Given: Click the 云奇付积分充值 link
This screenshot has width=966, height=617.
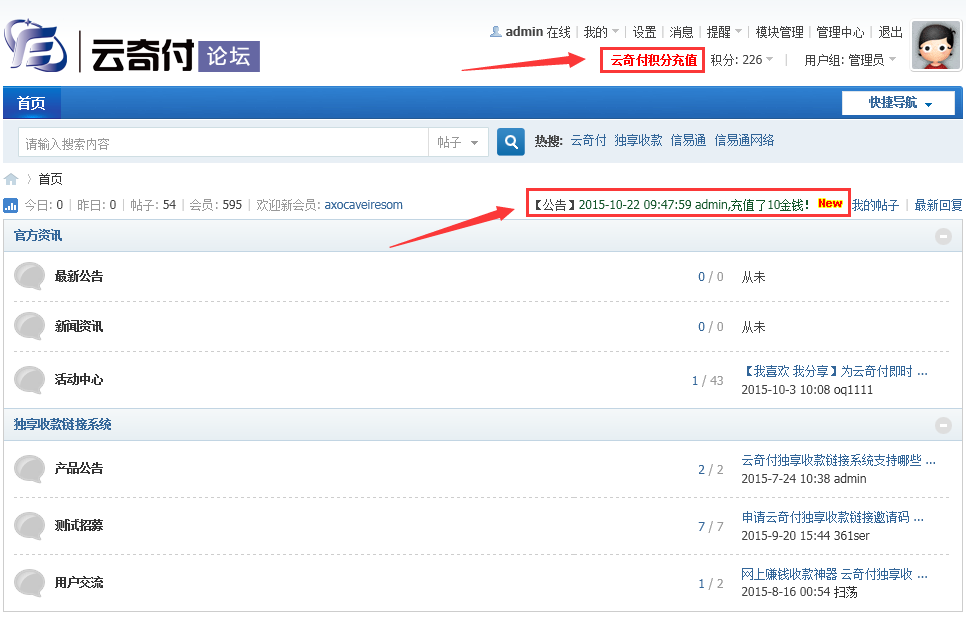Looking at the screenshot, I should point(653,60).
